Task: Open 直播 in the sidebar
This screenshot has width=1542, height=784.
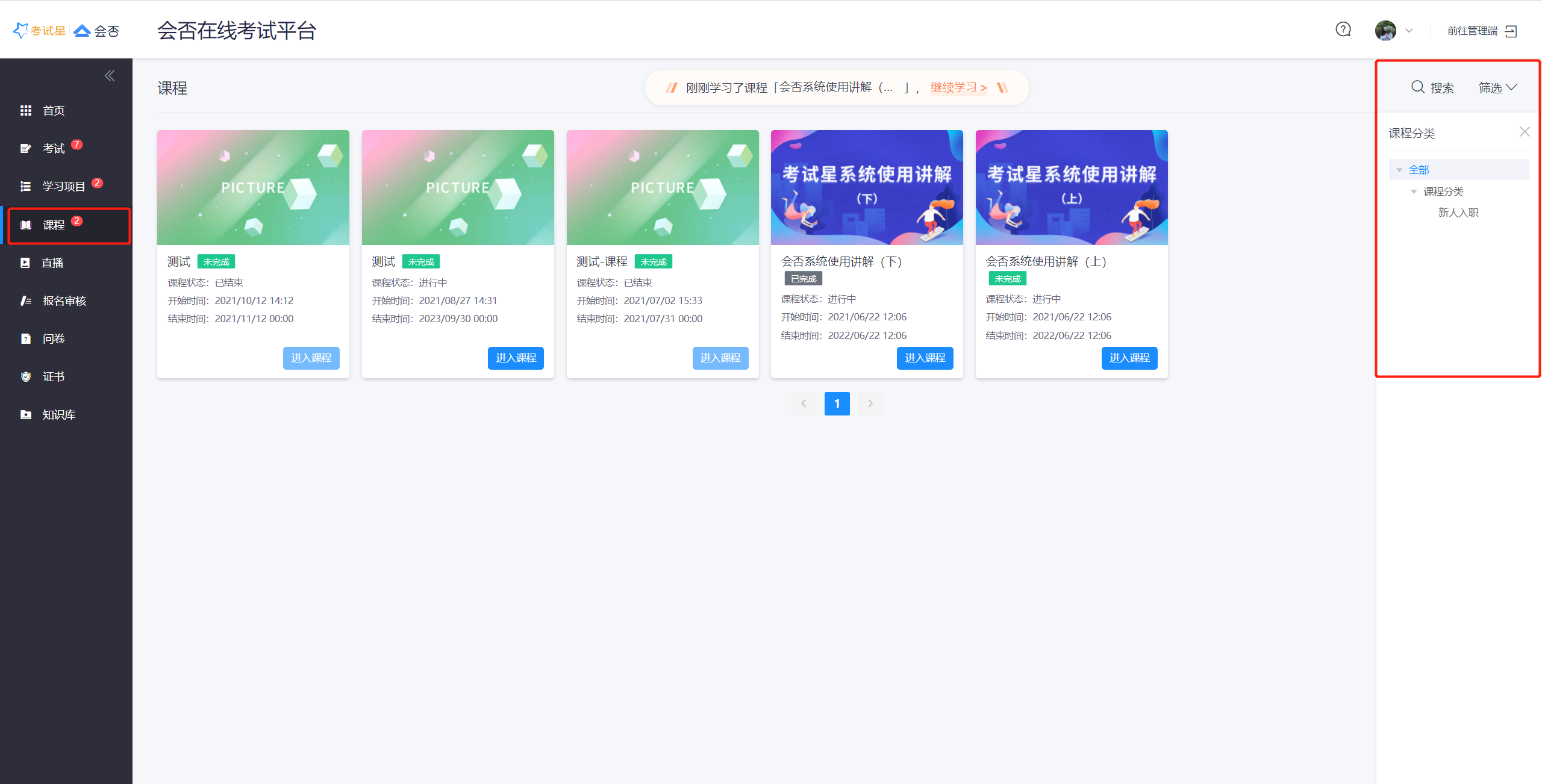Action: tap(52, 263)
